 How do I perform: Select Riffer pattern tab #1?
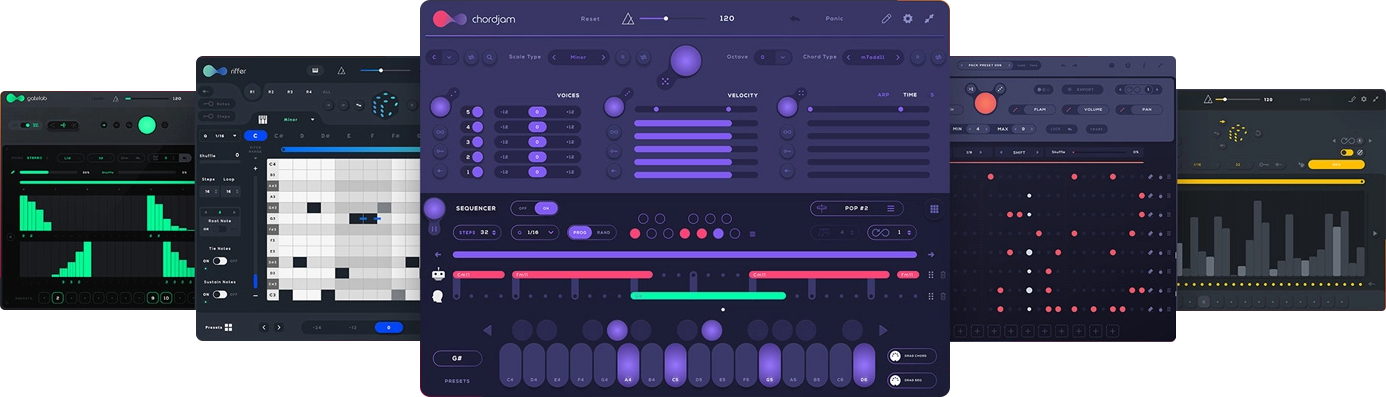pos(252,91)
